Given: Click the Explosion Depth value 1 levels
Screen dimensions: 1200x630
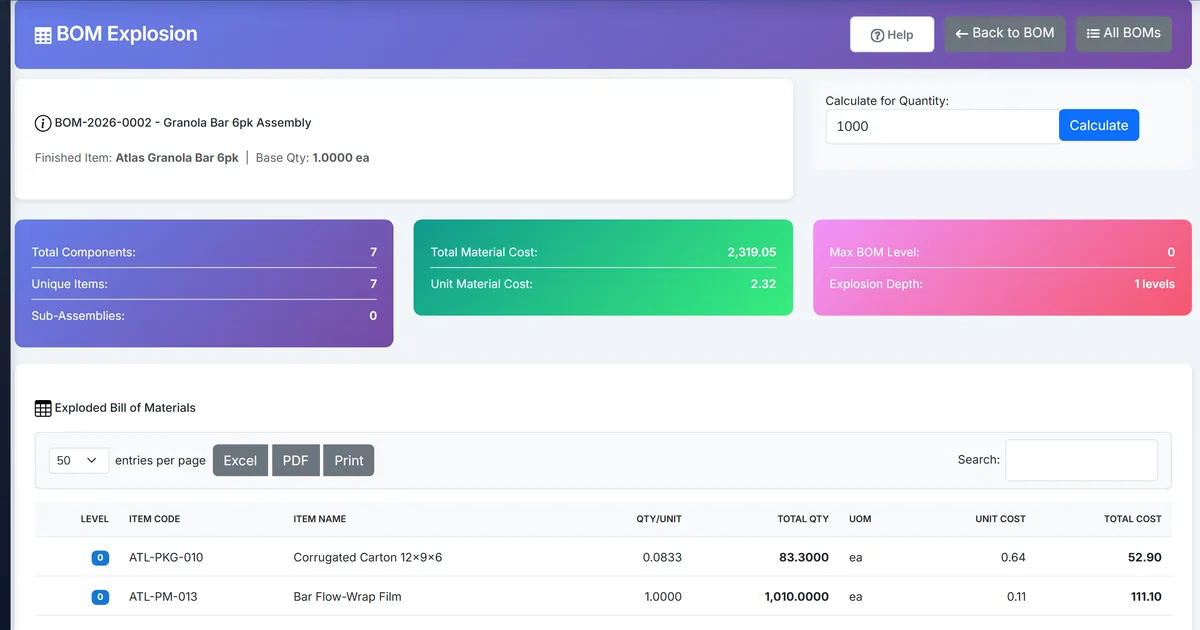Looking at the screenshot, I should pos(1154,284).
